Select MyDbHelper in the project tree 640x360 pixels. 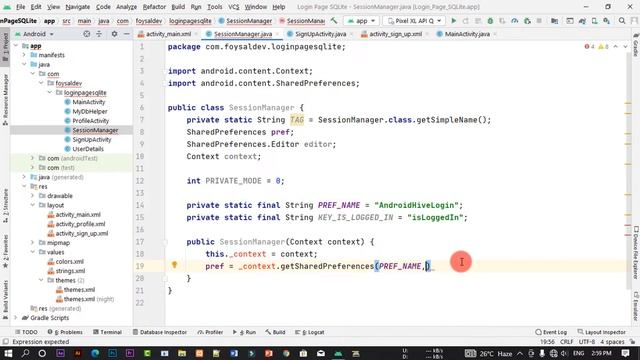coord(90,111)
